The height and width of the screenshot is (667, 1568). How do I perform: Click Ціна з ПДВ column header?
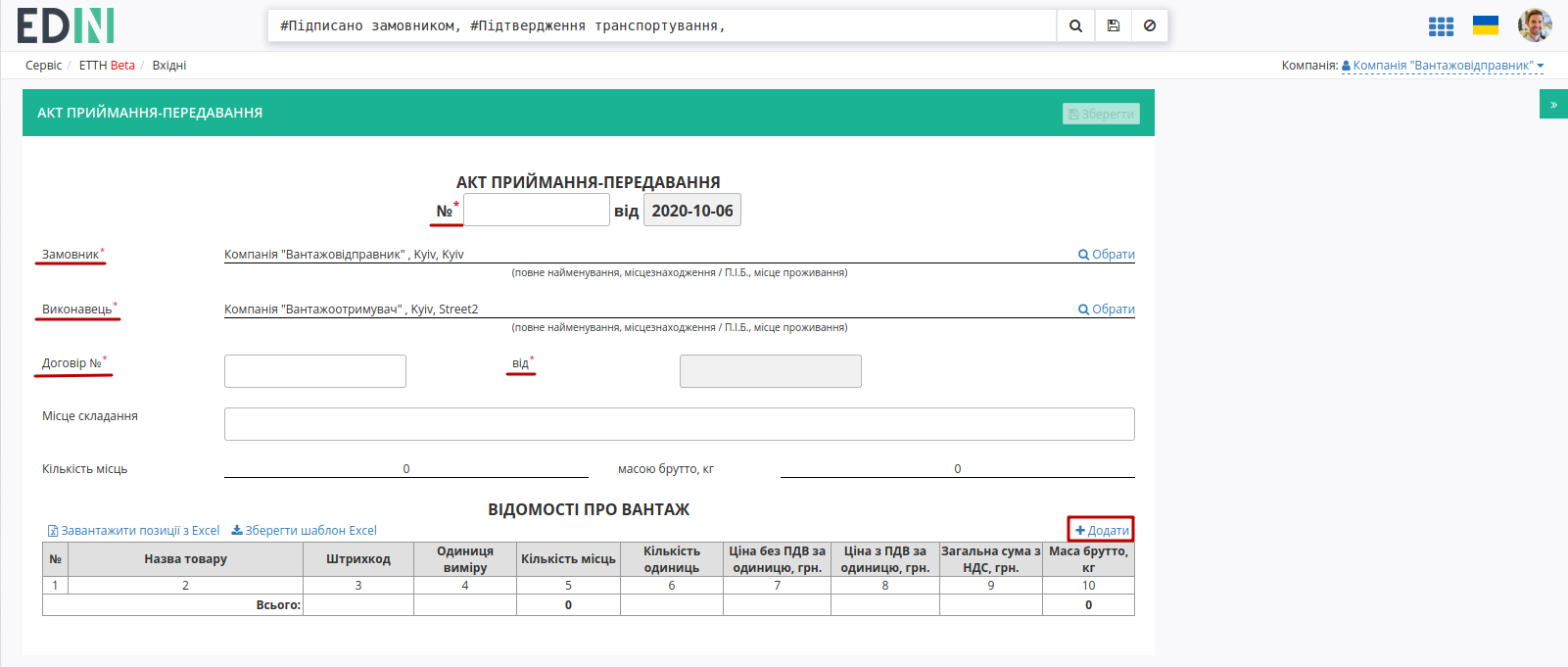pos(885,559)
